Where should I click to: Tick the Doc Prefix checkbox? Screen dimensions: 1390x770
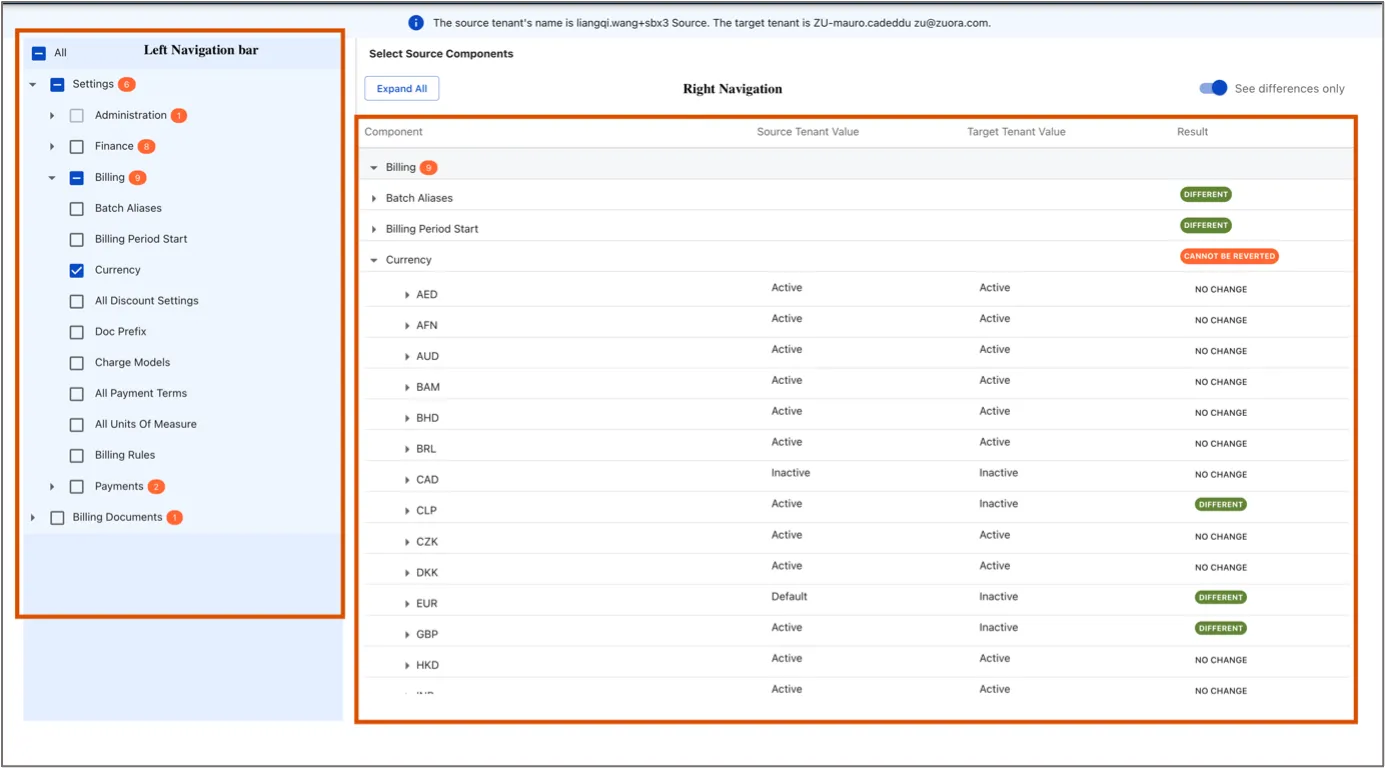tap(77, 332)
